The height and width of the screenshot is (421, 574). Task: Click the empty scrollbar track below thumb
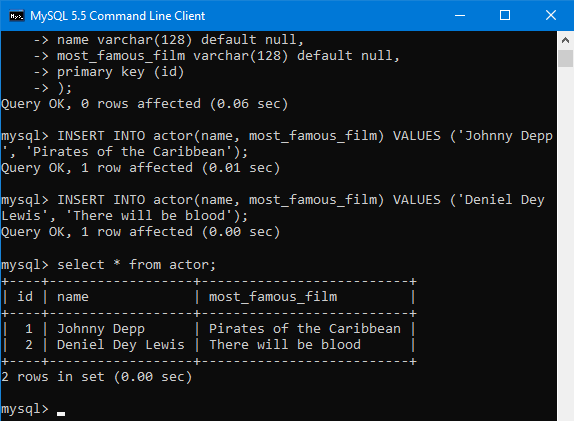point(565,242)
